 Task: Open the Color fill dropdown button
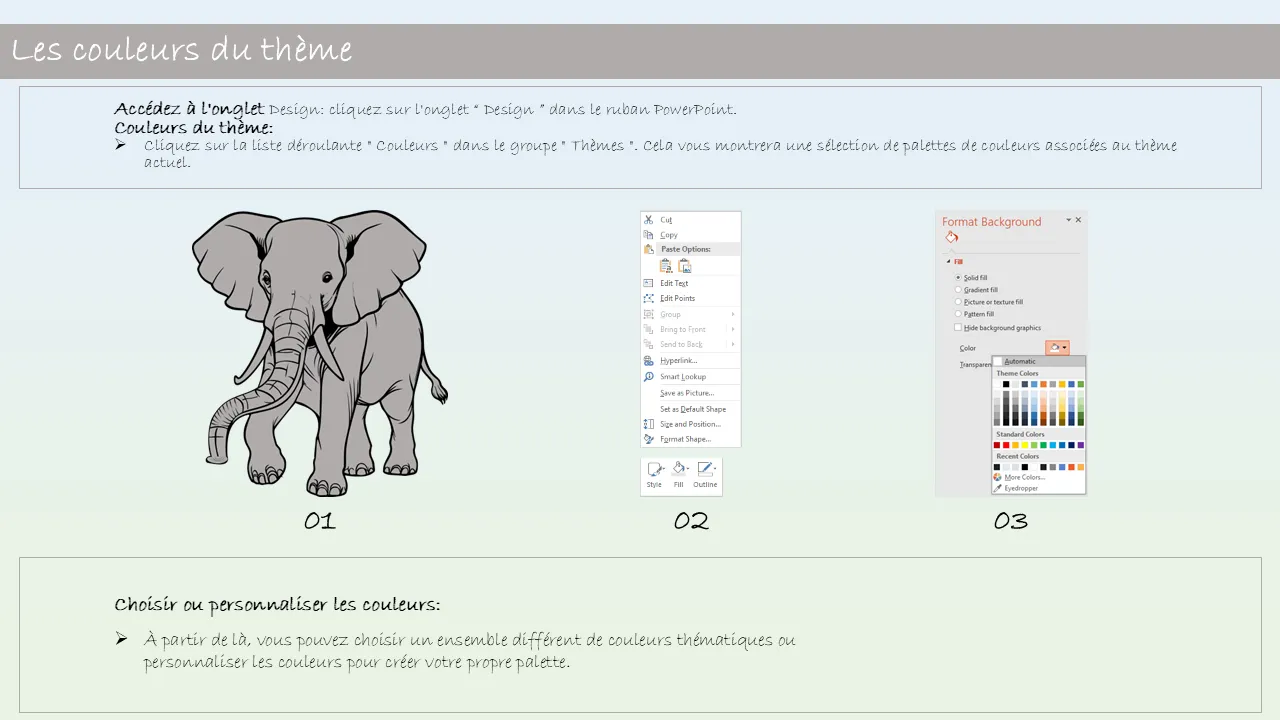point(1057,348)
